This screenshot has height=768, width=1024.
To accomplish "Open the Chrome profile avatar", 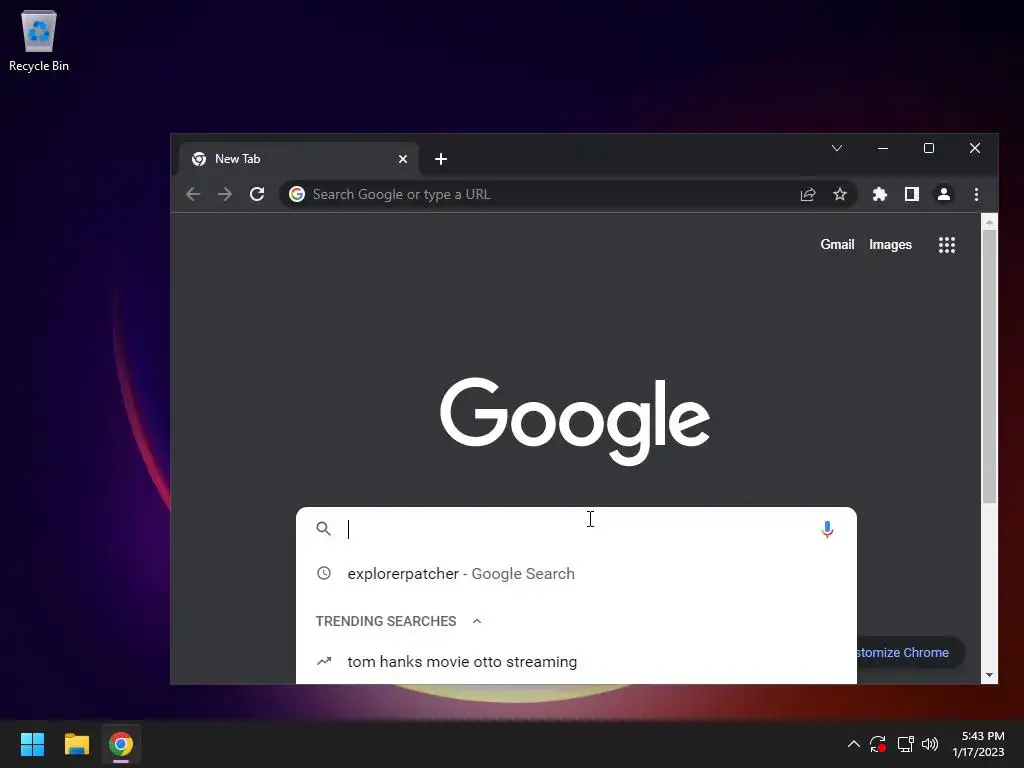I will coord(944,194).
